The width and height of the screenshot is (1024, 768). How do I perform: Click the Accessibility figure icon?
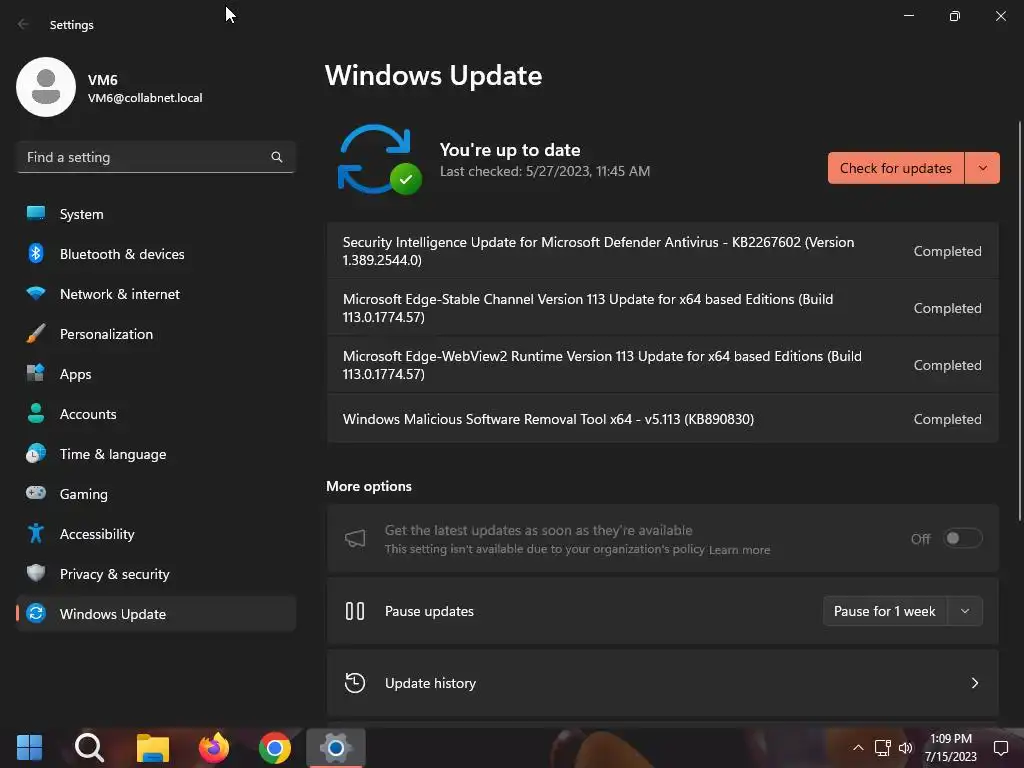click(x=36, y=534)
